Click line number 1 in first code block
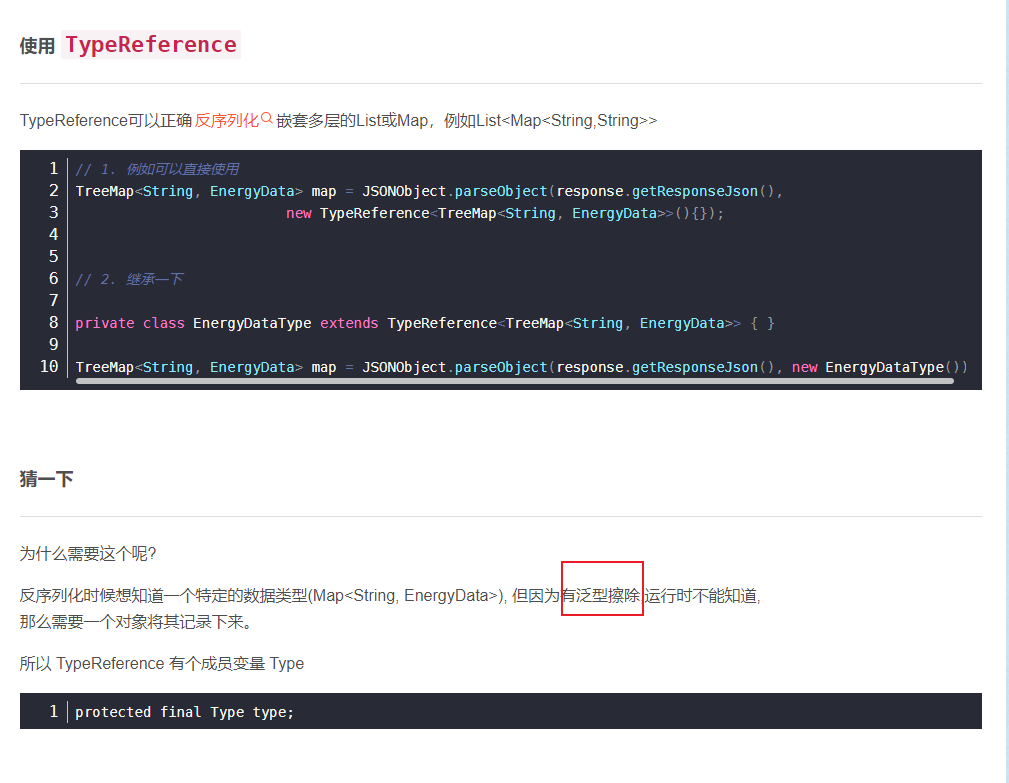1009x783 pixels. coord(54,168)
